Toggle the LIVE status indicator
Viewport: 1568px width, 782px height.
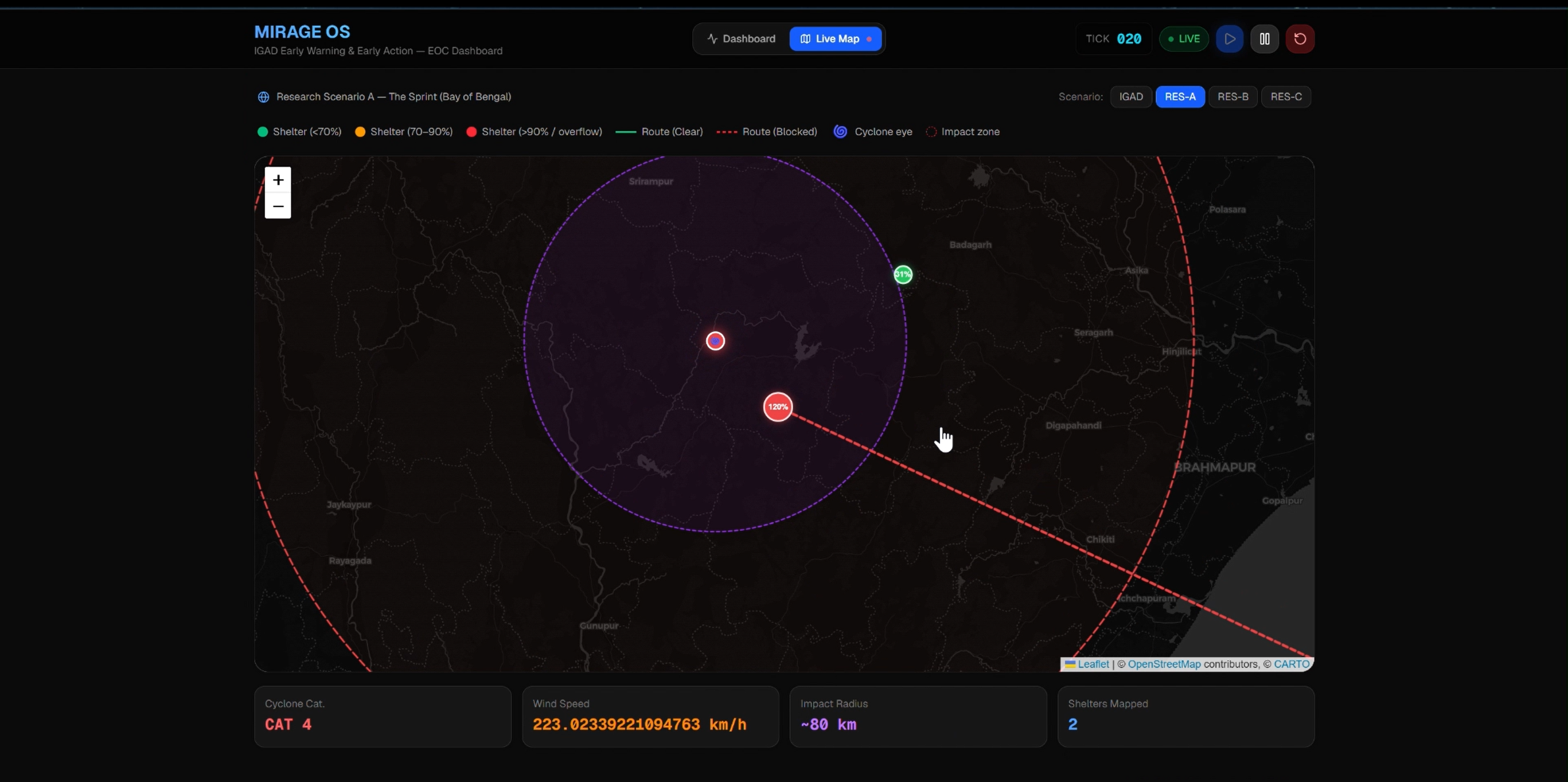1184,39
